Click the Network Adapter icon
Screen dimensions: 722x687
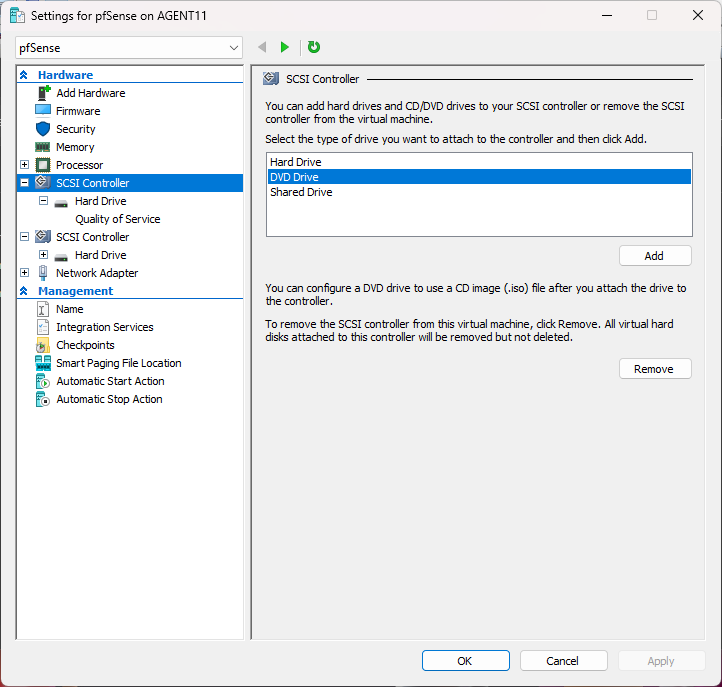coord(43,273)
